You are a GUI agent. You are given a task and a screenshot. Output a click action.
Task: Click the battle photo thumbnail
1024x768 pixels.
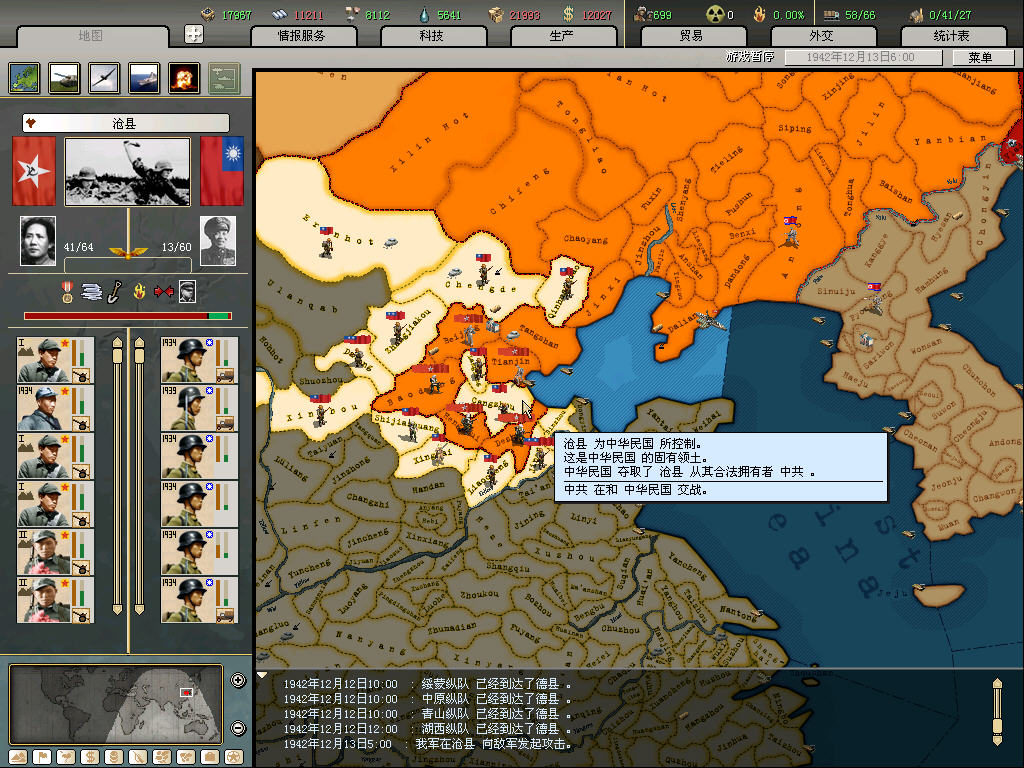(128, 171)
